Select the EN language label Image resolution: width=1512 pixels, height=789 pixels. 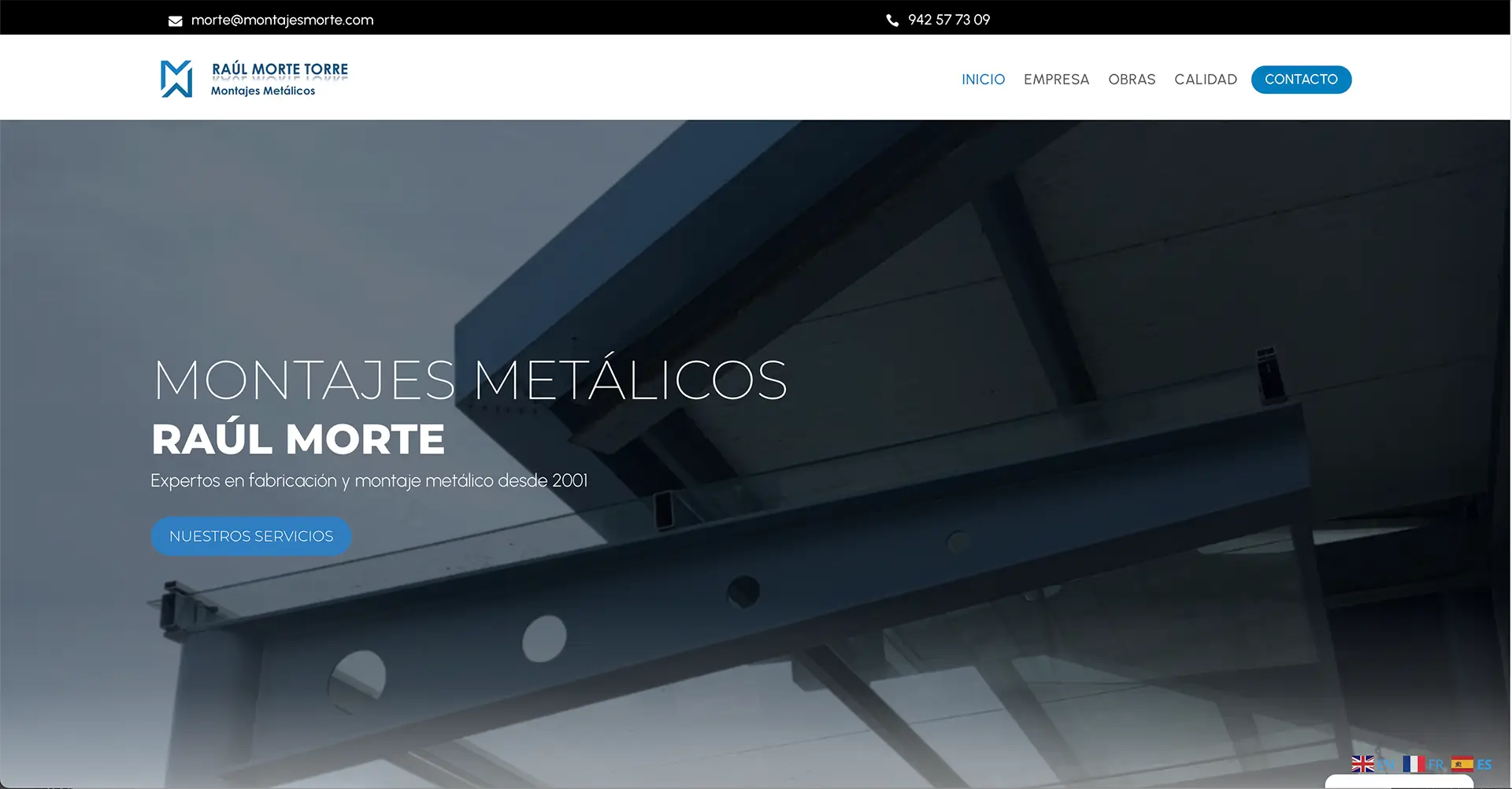[x=1385, y=765]
